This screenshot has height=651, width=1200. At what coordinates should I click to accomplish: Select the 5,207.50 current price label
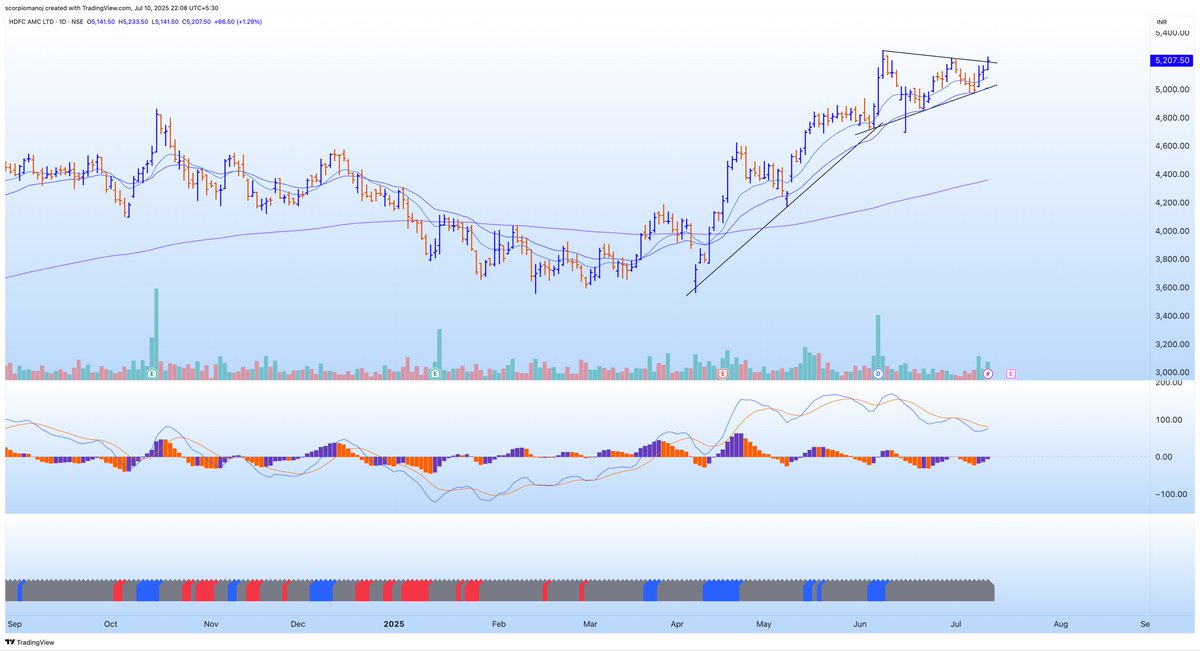click(1172, 60)
